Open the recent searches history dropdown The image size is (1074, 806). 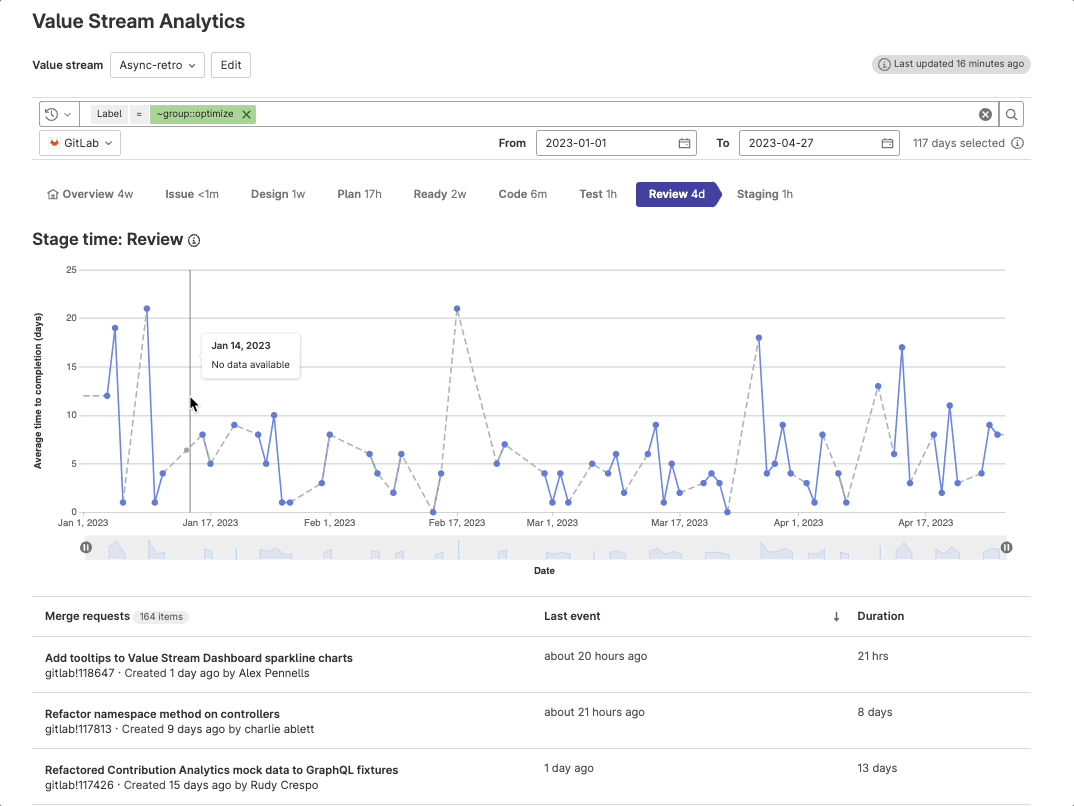point(58,114)
